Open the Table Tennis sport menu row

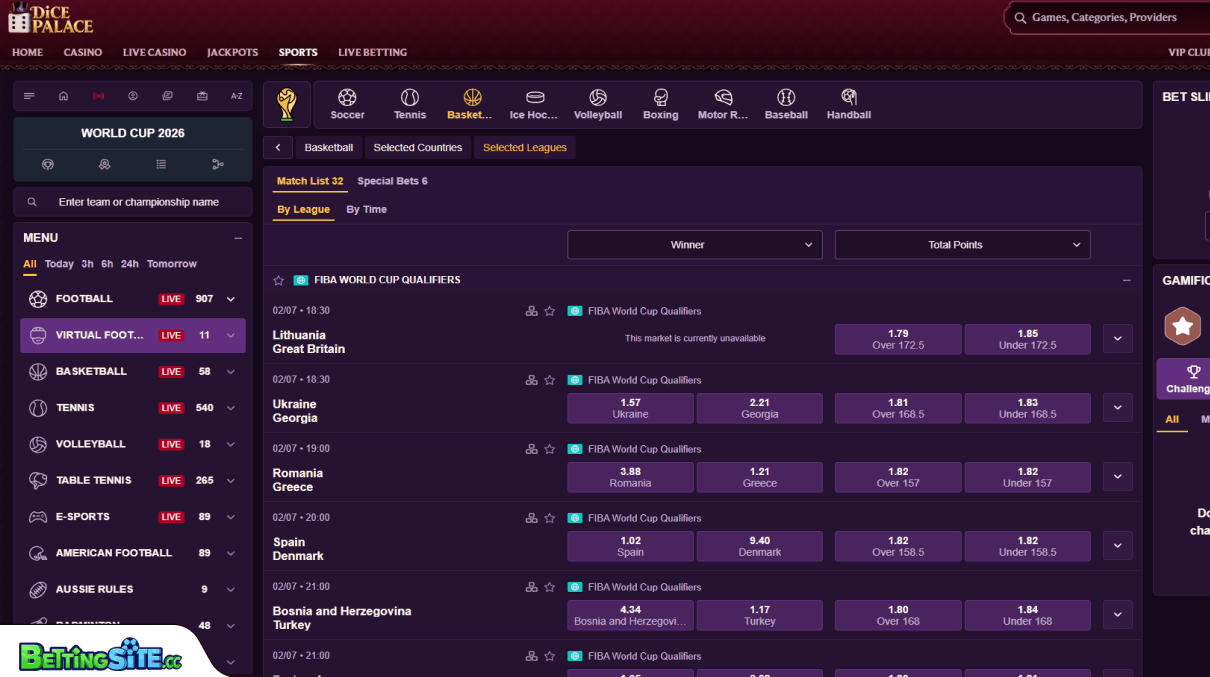[x=133, y=481]
